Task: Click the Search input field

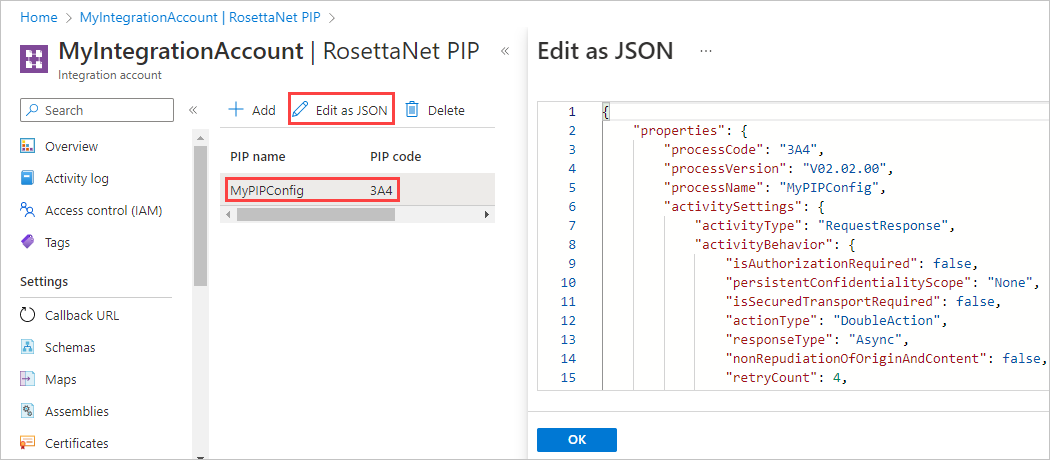Action: coord(97,110)
